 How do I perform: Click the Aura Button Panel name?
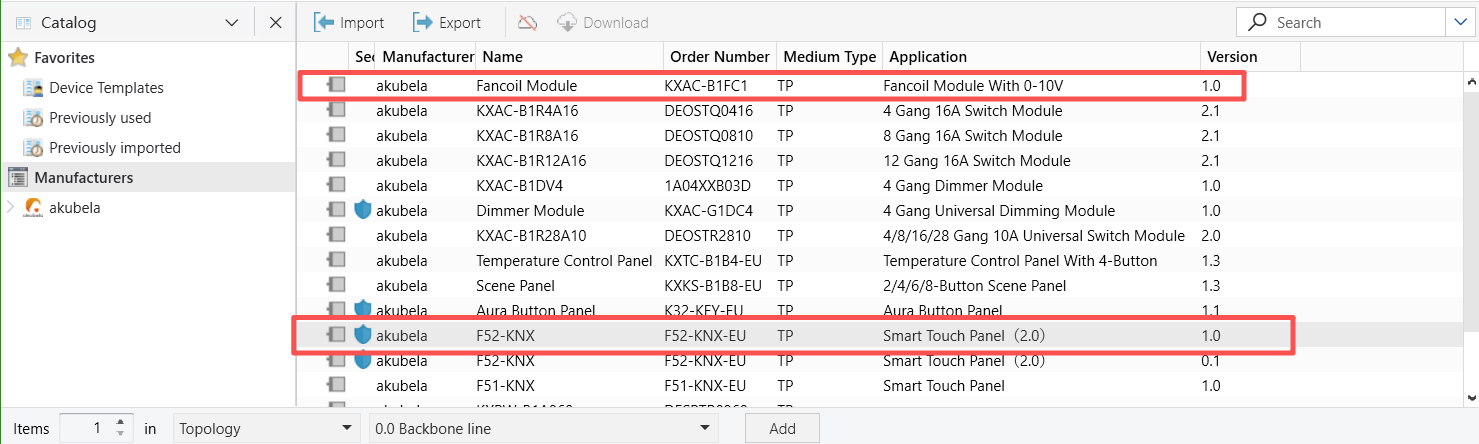pos(536,311)
